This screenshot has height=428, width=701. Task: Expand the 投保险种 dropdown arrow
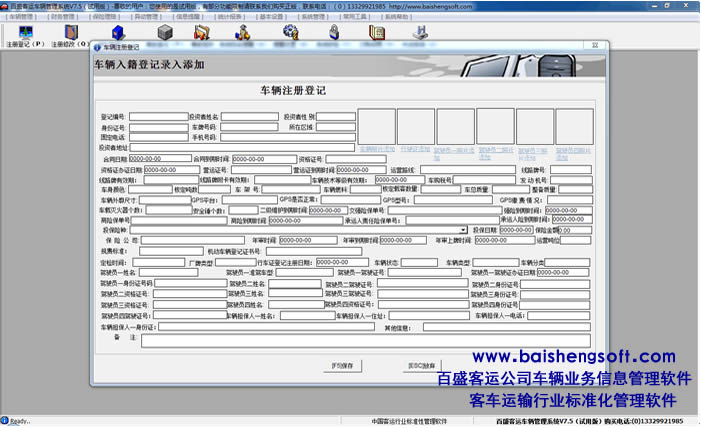(x=464, y=230)
